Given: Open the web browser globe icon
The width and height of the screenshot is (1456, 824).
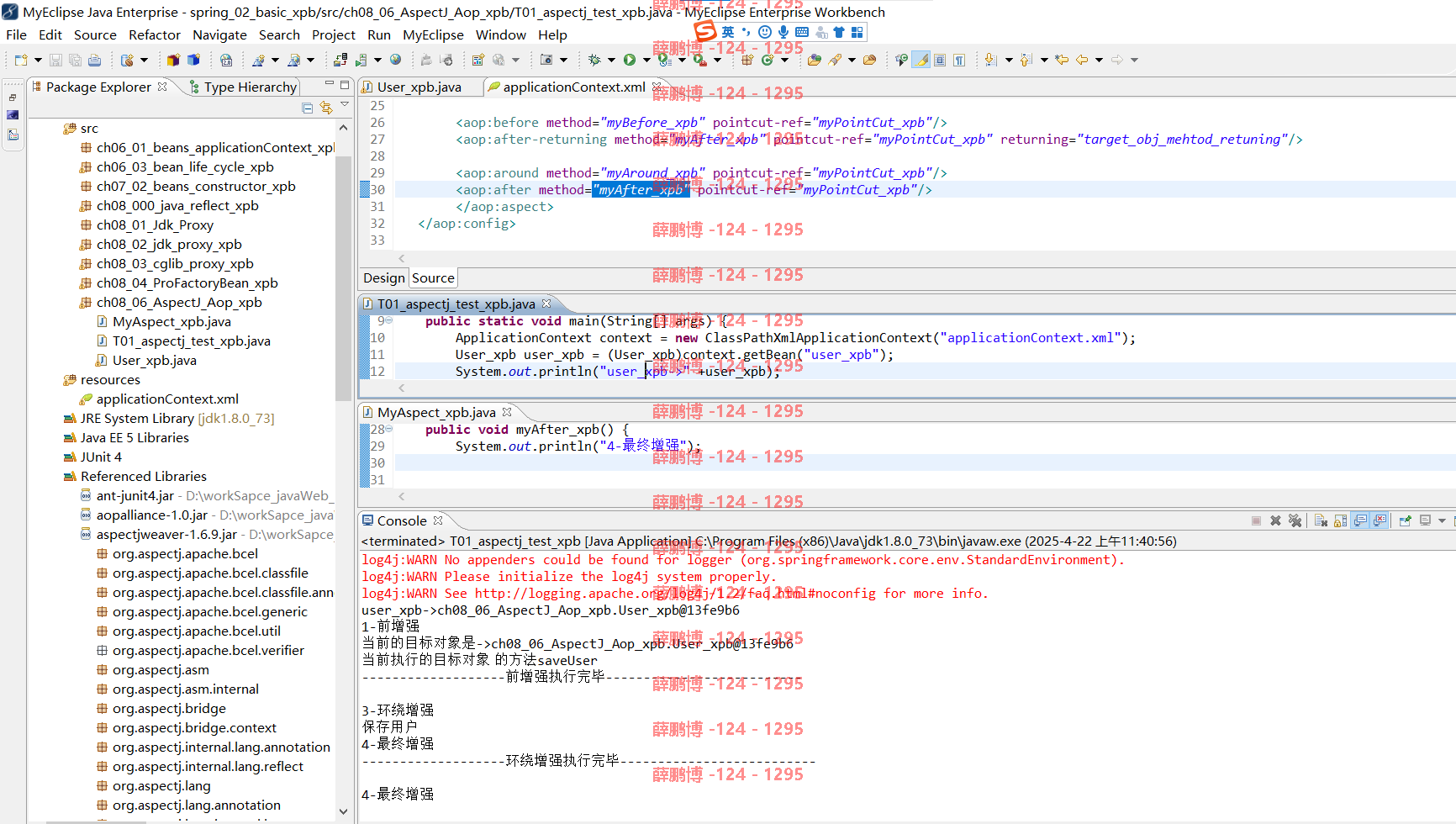Looking at the screenshot, I should tap(395, 60).
